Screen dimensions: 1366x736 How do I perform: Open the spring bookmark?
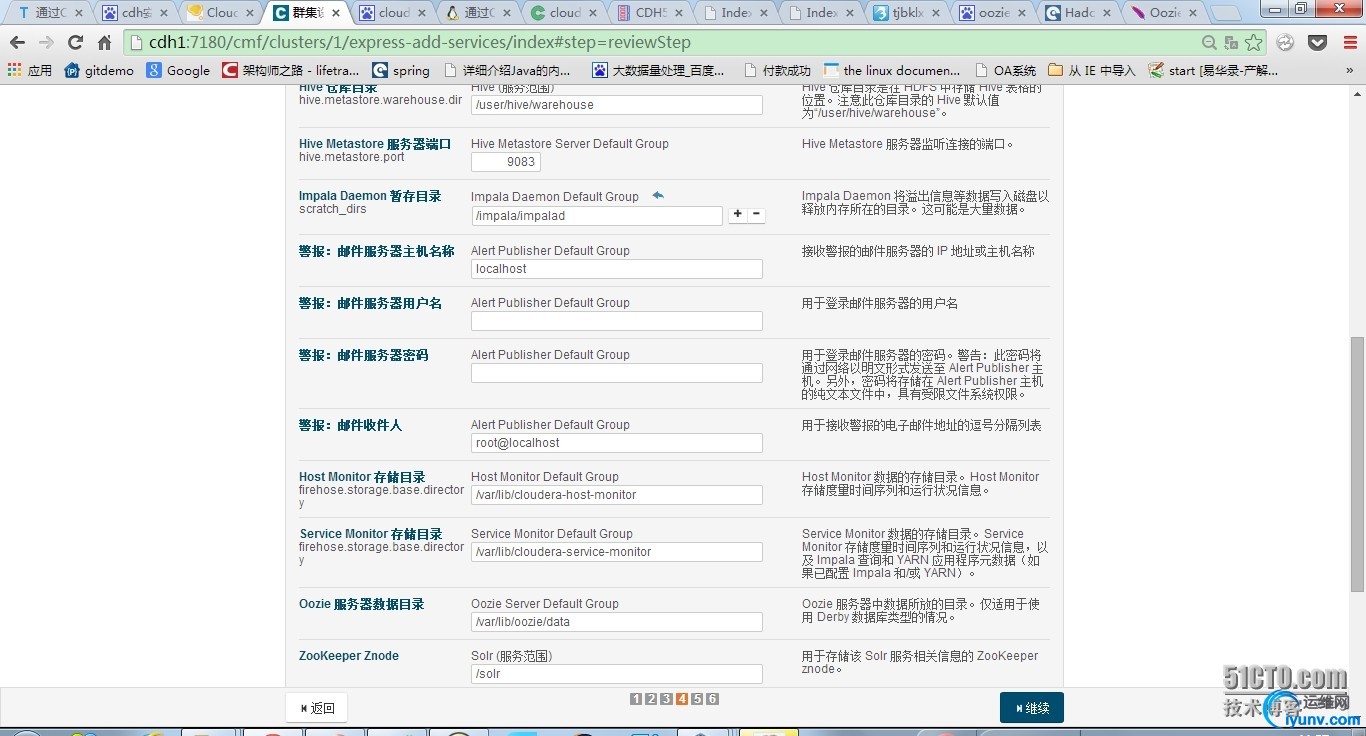pos(401,70)
